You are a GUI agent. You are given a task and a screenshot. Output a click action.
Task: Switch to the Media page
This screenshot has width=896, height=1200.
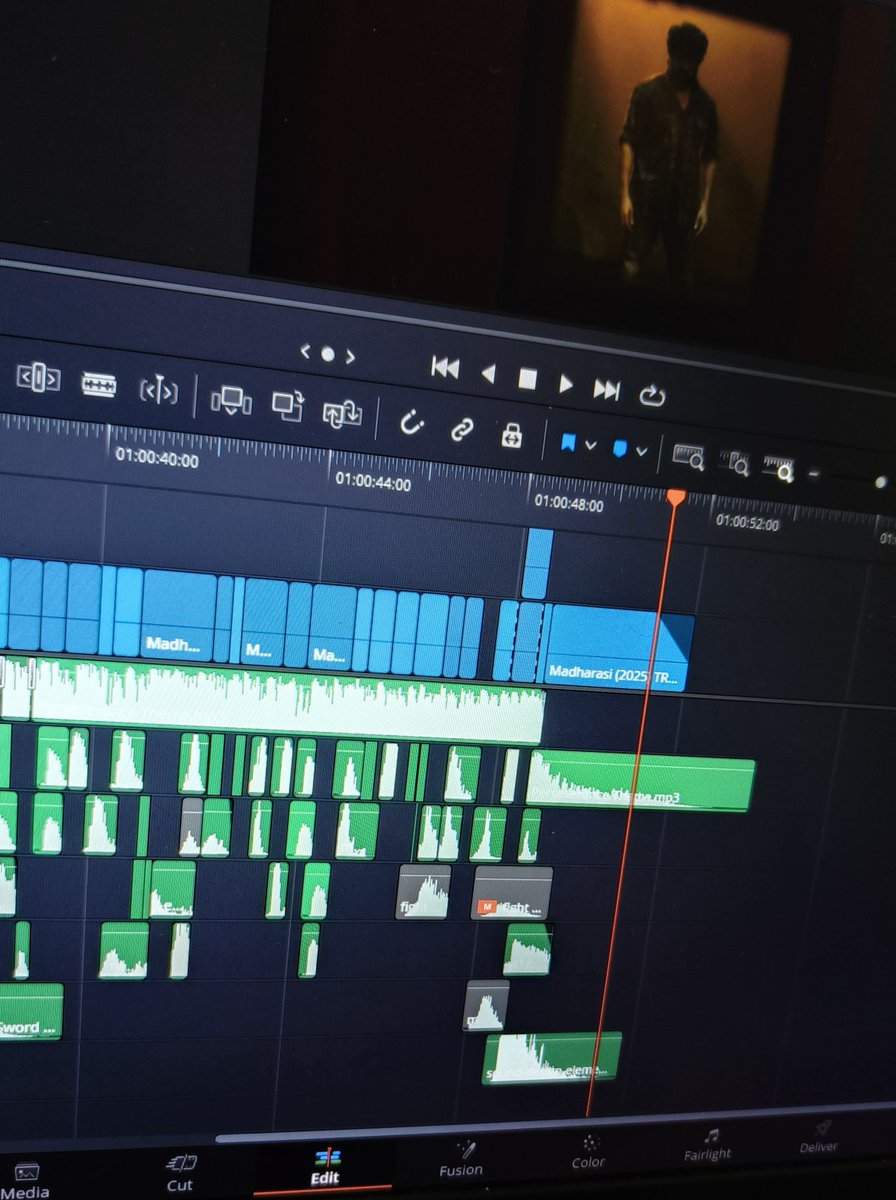click(x=25, y=1180)
